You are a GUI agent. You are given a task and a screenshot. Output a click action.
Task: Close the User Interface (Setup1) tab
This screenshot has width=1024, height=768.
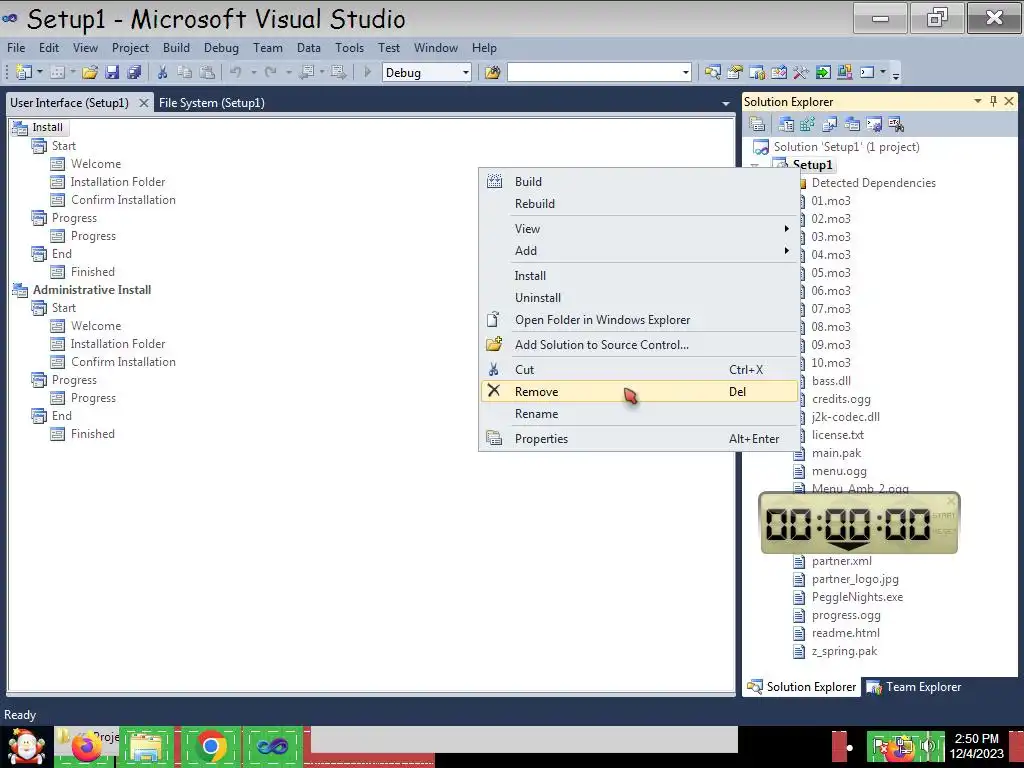coord(143,103)
